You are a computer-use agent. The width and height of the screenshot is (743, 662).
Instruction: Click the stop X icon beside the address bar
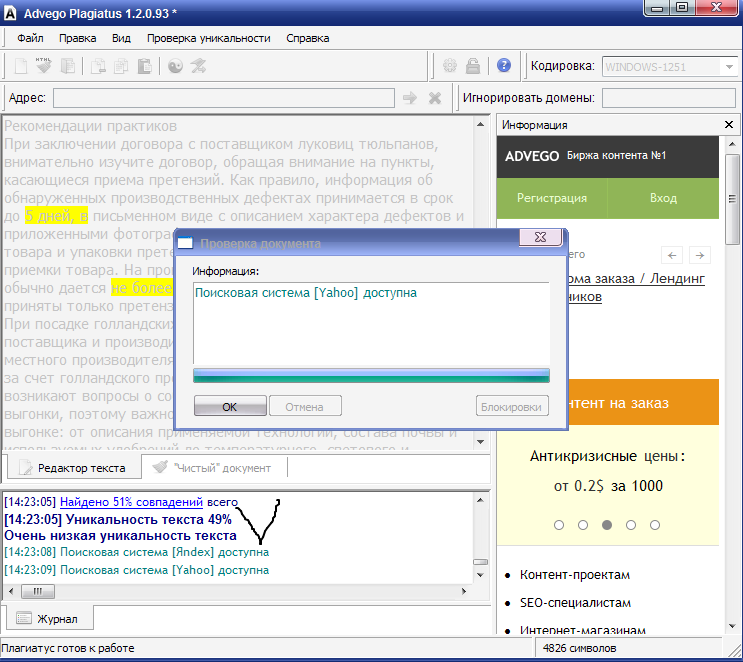coord(435,98)
